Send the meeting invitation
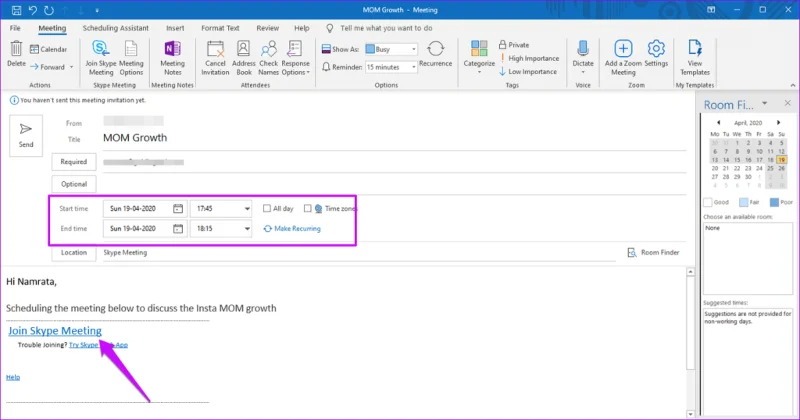 point(26,135)
